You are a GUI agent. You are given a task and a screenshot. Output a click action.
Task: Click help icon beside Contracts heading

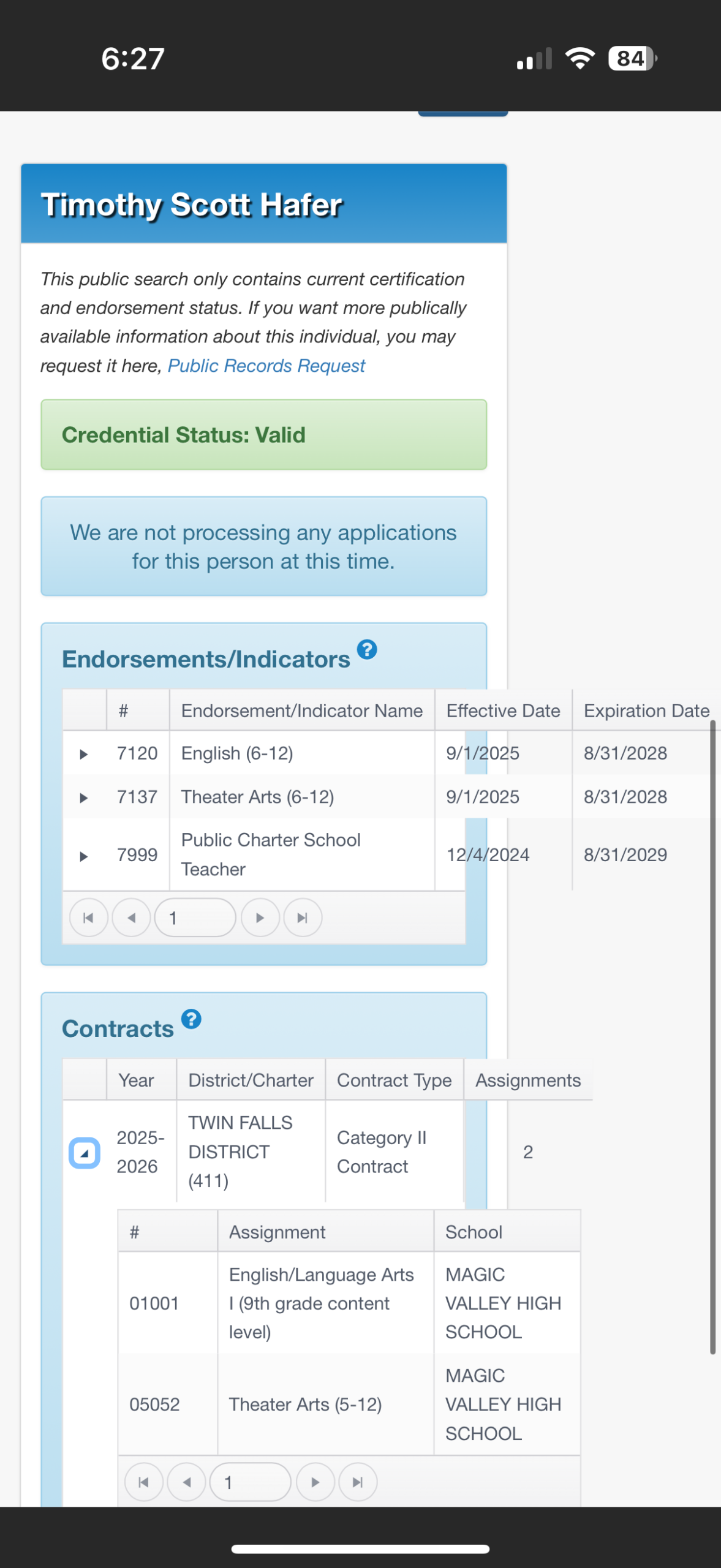[191, 1019]
